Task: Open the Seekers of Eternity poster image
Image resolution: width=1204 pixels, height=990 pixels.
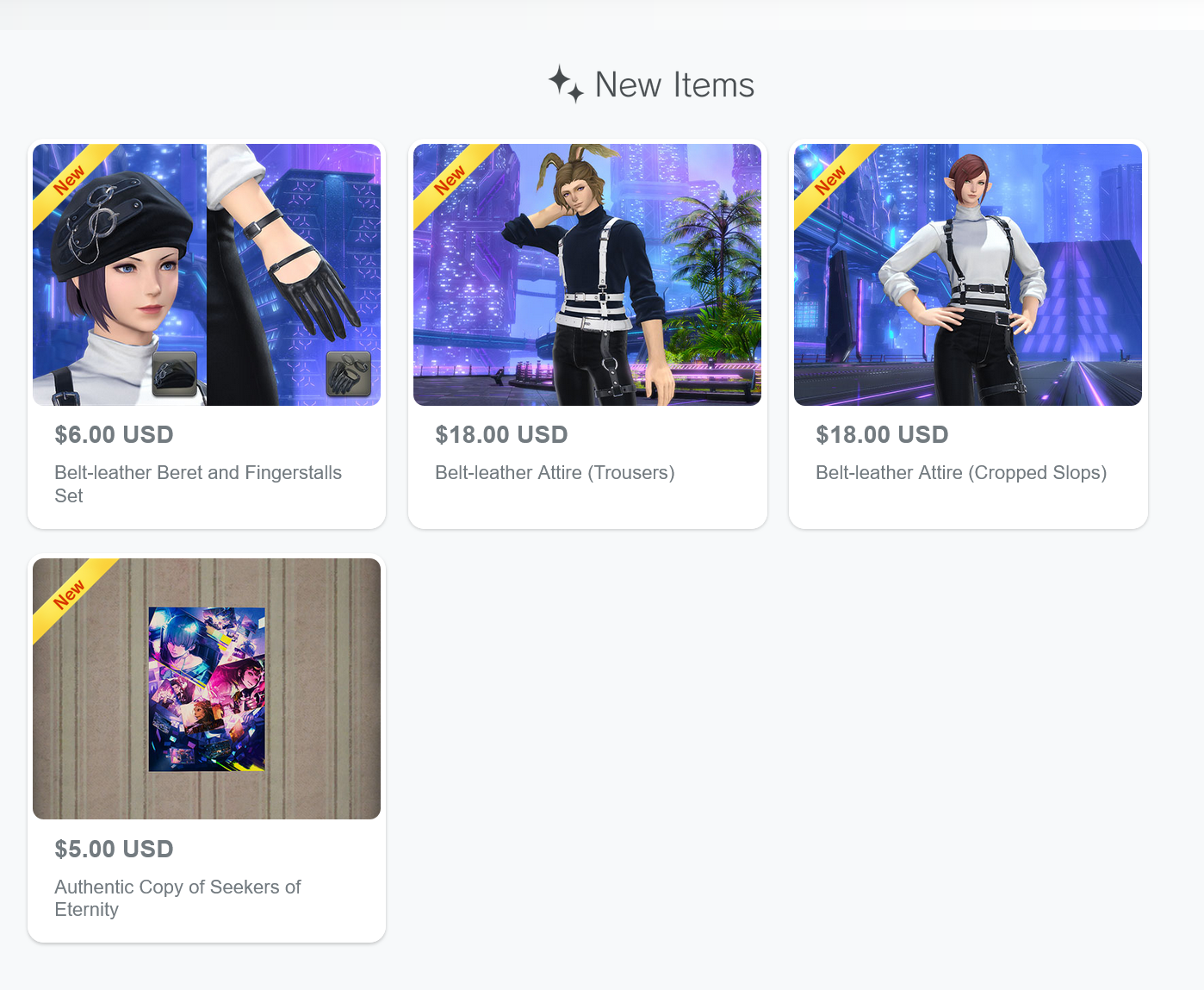Action: [207, 688]
